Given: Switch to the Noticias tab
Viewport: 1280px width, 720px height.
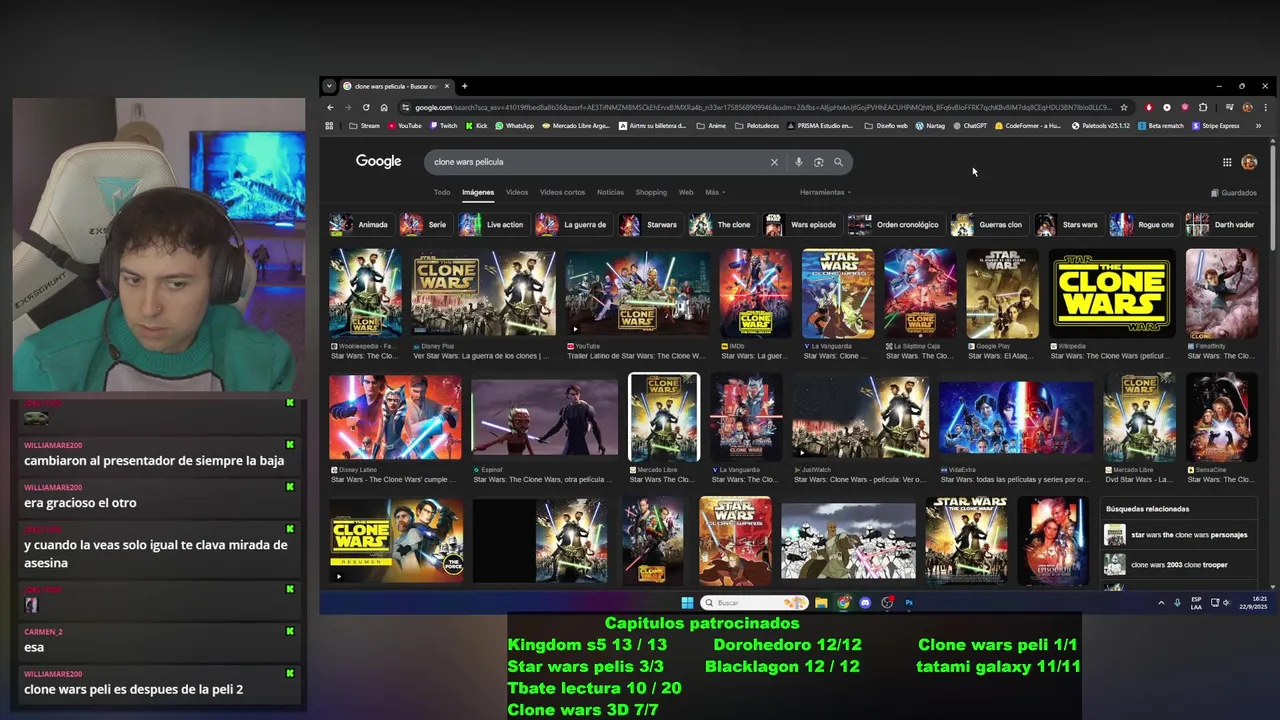Looking at the screenshot, I should [x=610, y=192].
